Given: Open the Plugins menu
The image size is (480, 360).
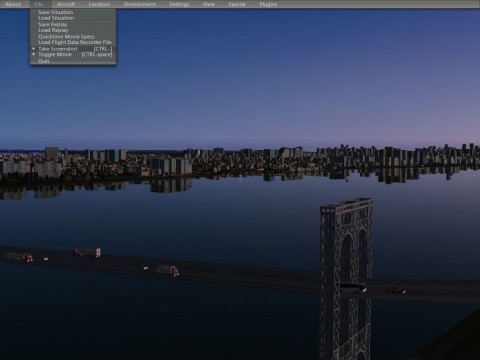Looking at the screenshot, I should point(268,4).
